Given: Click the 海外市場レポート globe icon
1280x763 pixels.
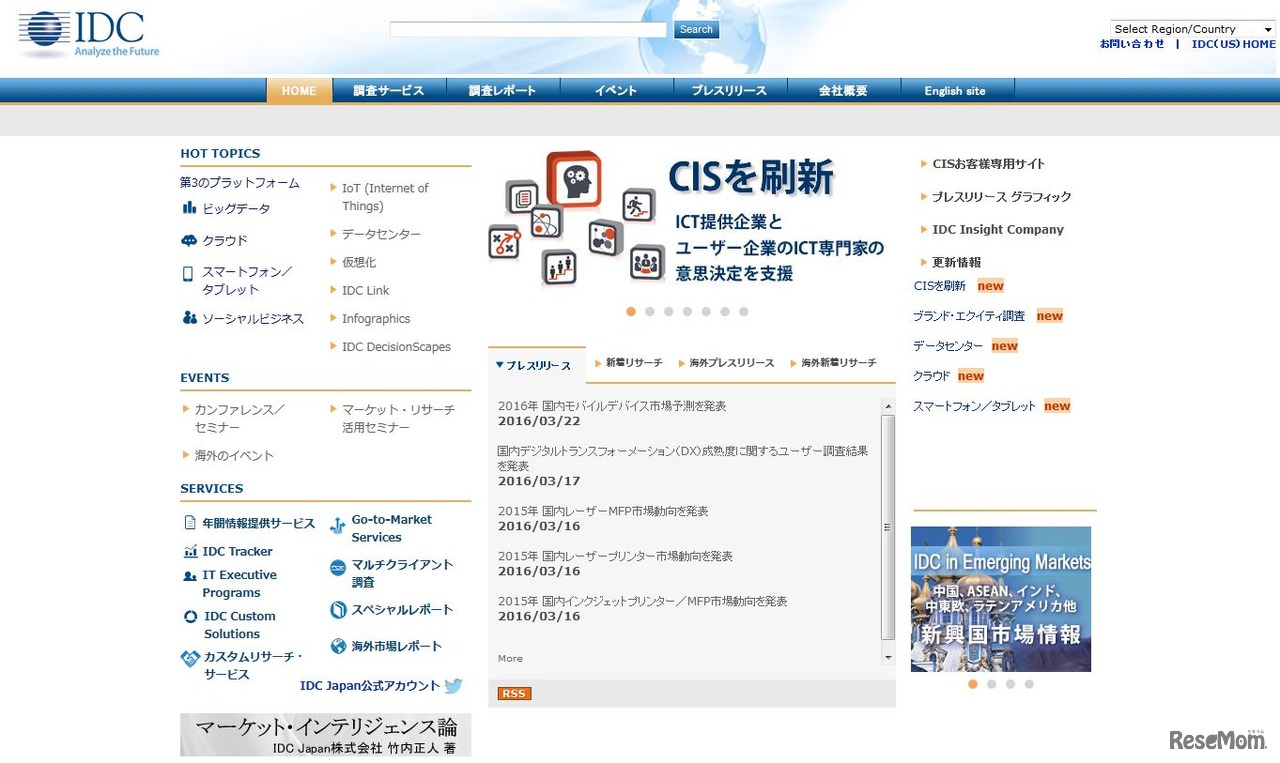Looking at the screenshot, I should (x=338, y=646).
